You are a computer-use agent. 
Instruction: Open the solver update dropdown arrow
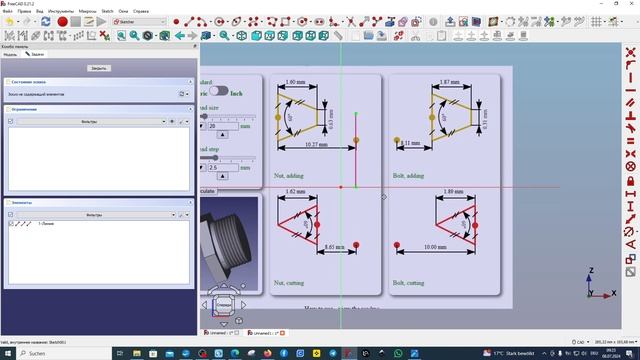click(x=187, y=94)
